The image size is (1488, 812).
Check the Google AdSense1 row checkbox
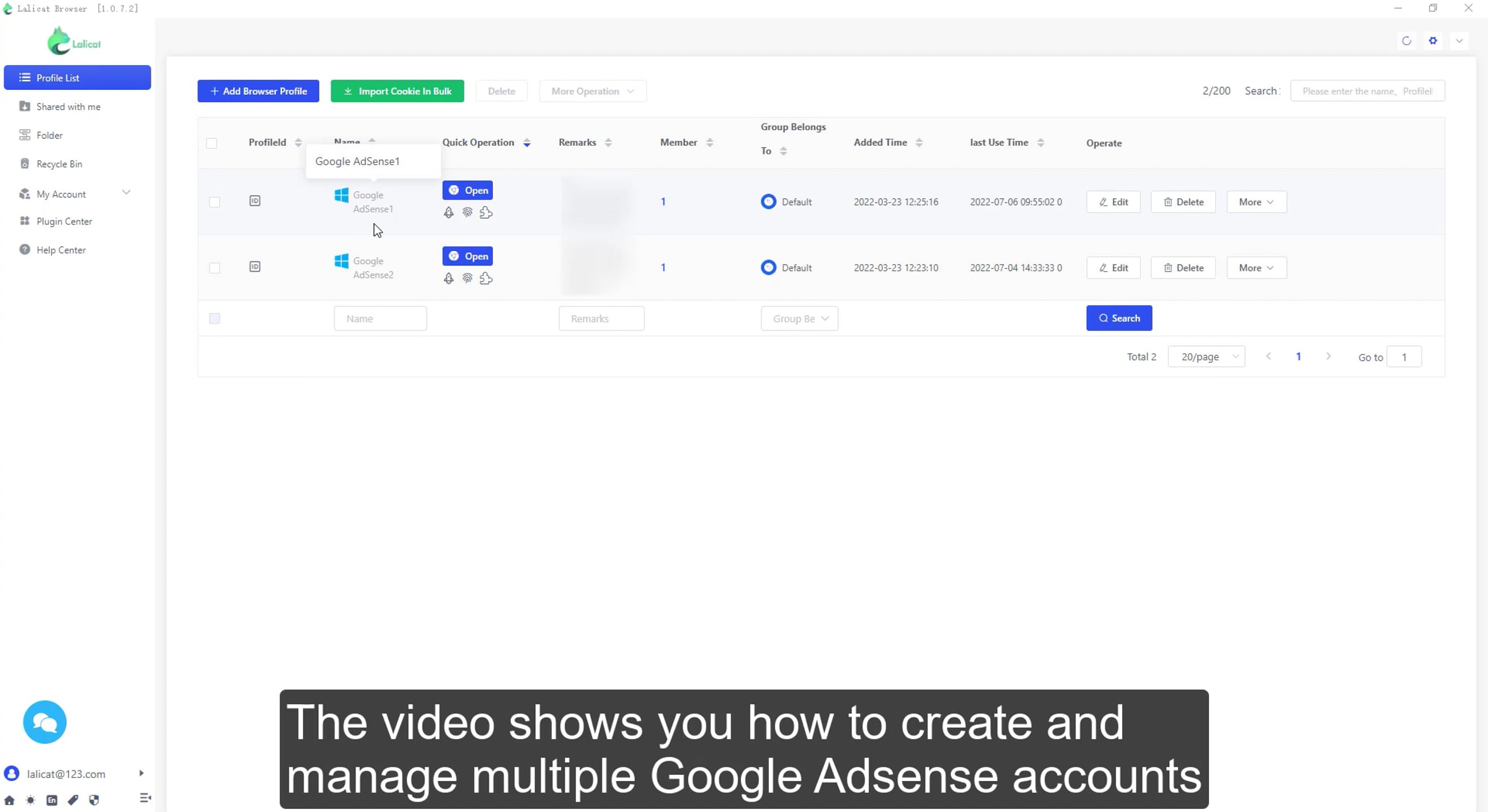215,202
